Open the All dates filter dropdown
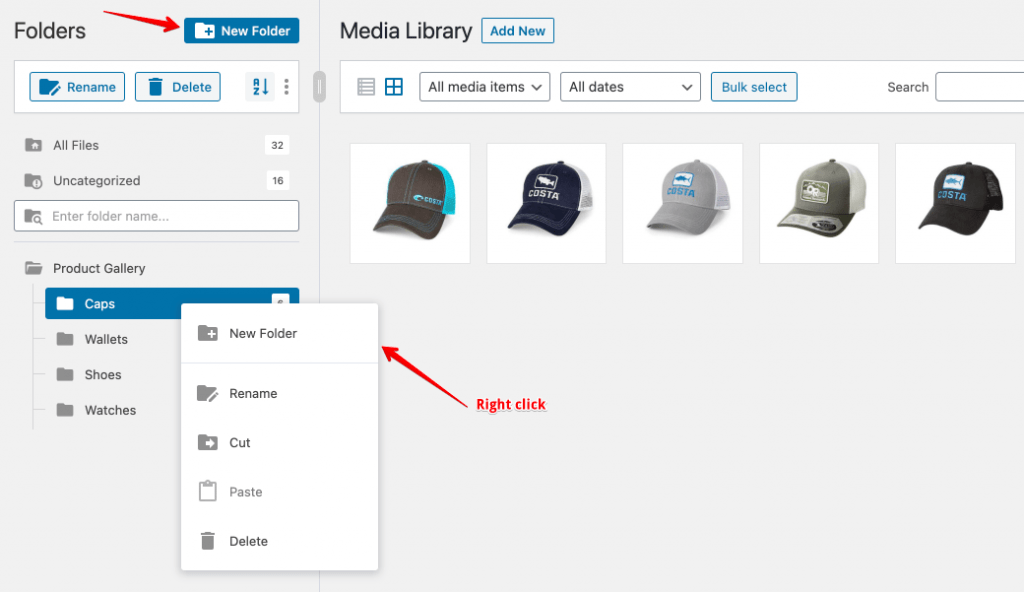The width and height of the screenshot is (1024, 592). click(x=630, y=86)
